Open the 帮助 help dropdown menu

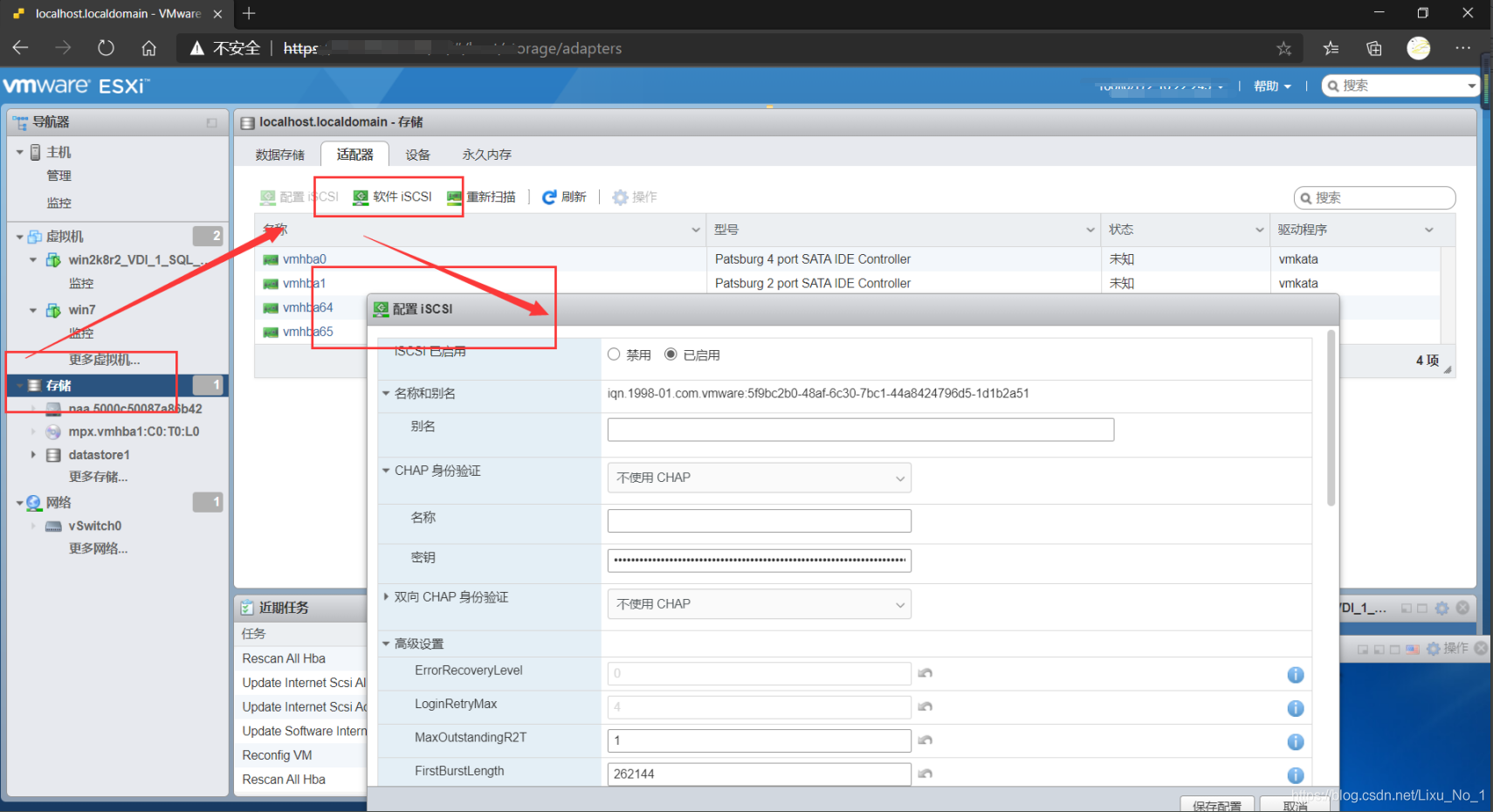pyautogui.click(x=1272, y=86)
